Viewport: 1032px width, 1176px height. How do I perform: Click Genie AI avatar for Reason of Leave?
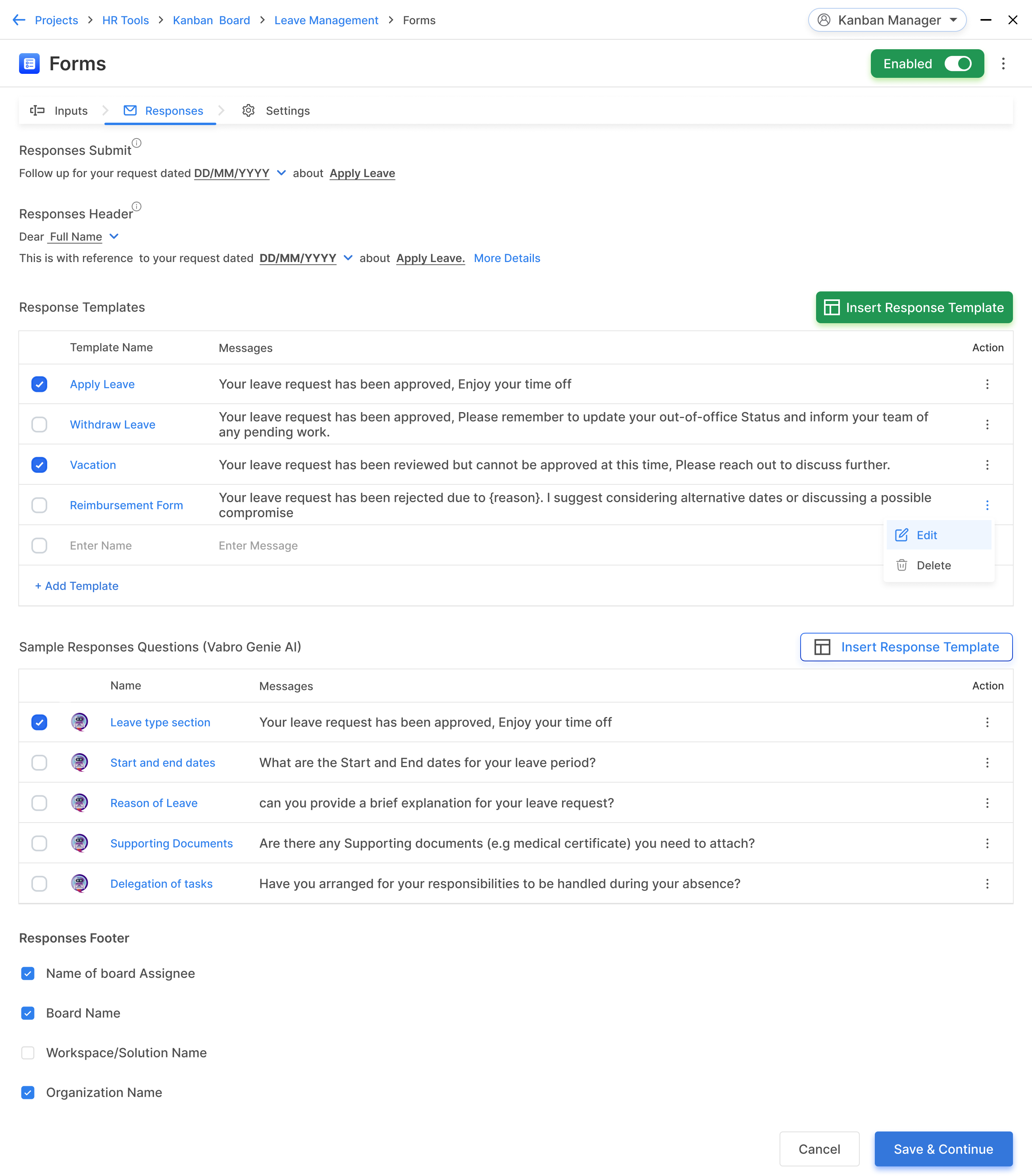tap(79, 803)
